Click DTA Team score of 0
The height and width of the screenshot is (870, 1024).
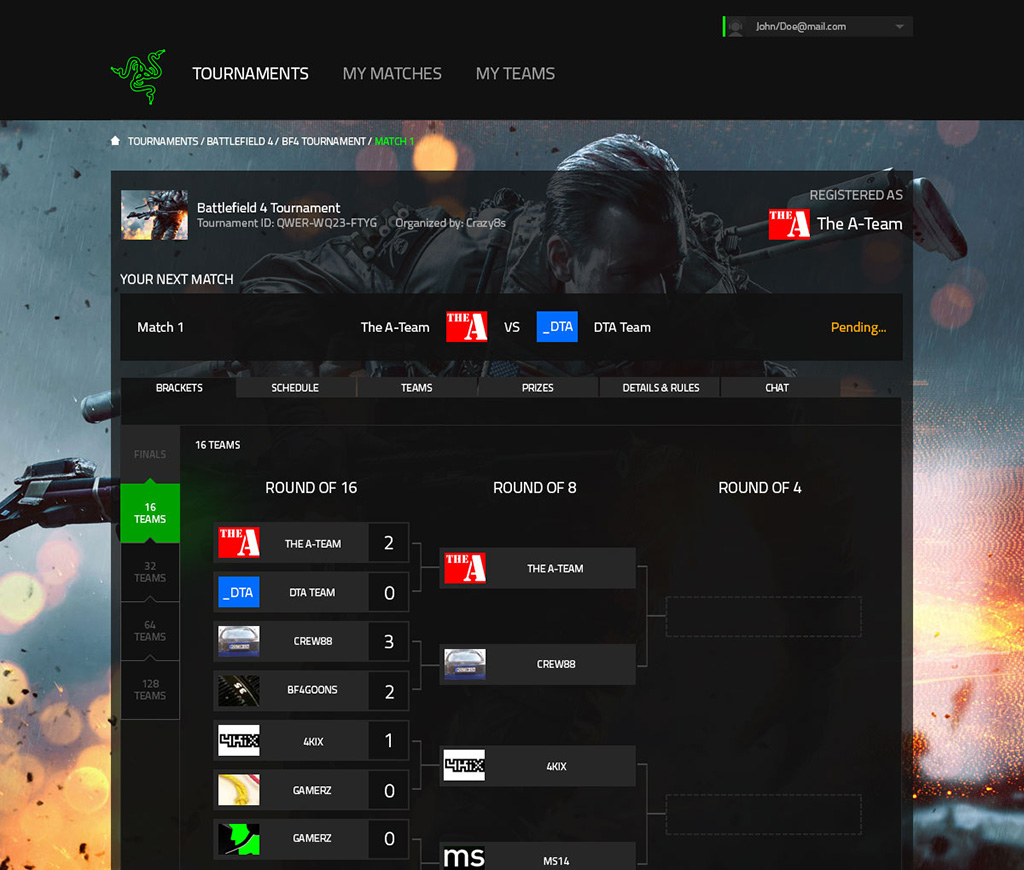tap(389, 592)
